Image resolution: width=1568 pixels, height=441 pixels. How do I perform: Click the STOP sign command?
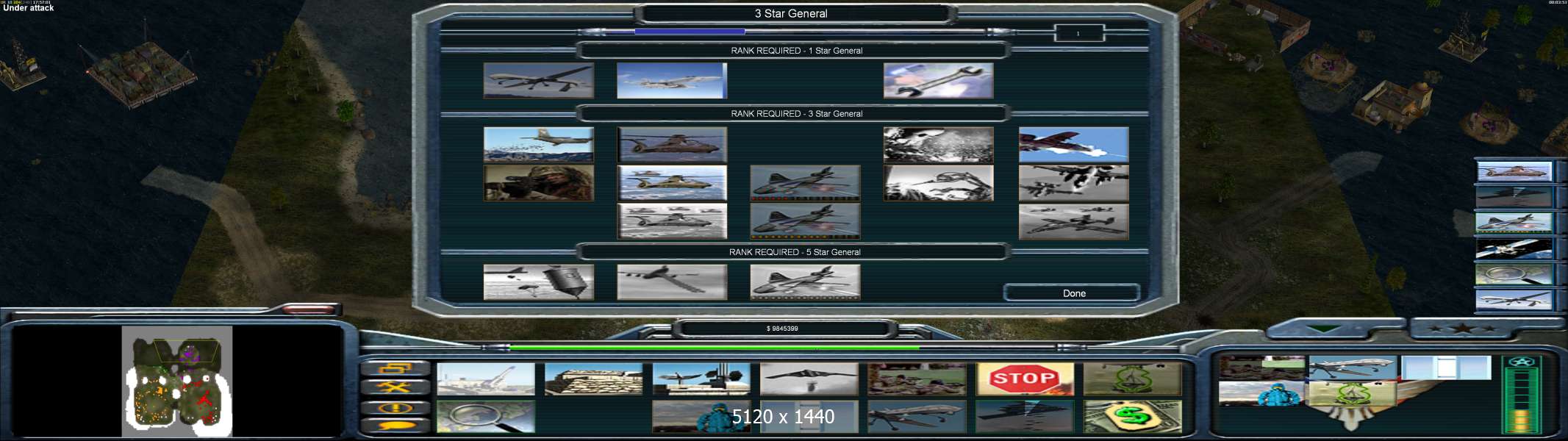coord(1025,379)
